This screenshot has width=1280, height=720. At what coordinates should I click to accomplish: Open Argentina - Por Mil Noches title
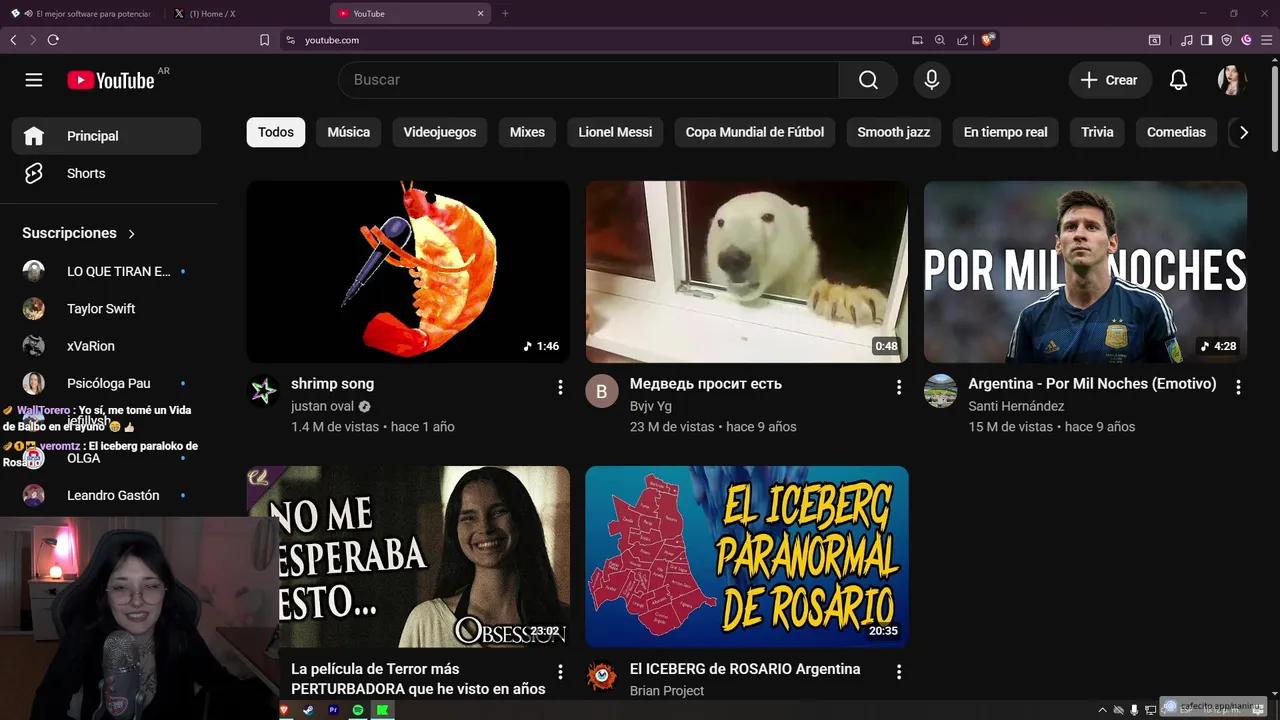(1092, 384)
